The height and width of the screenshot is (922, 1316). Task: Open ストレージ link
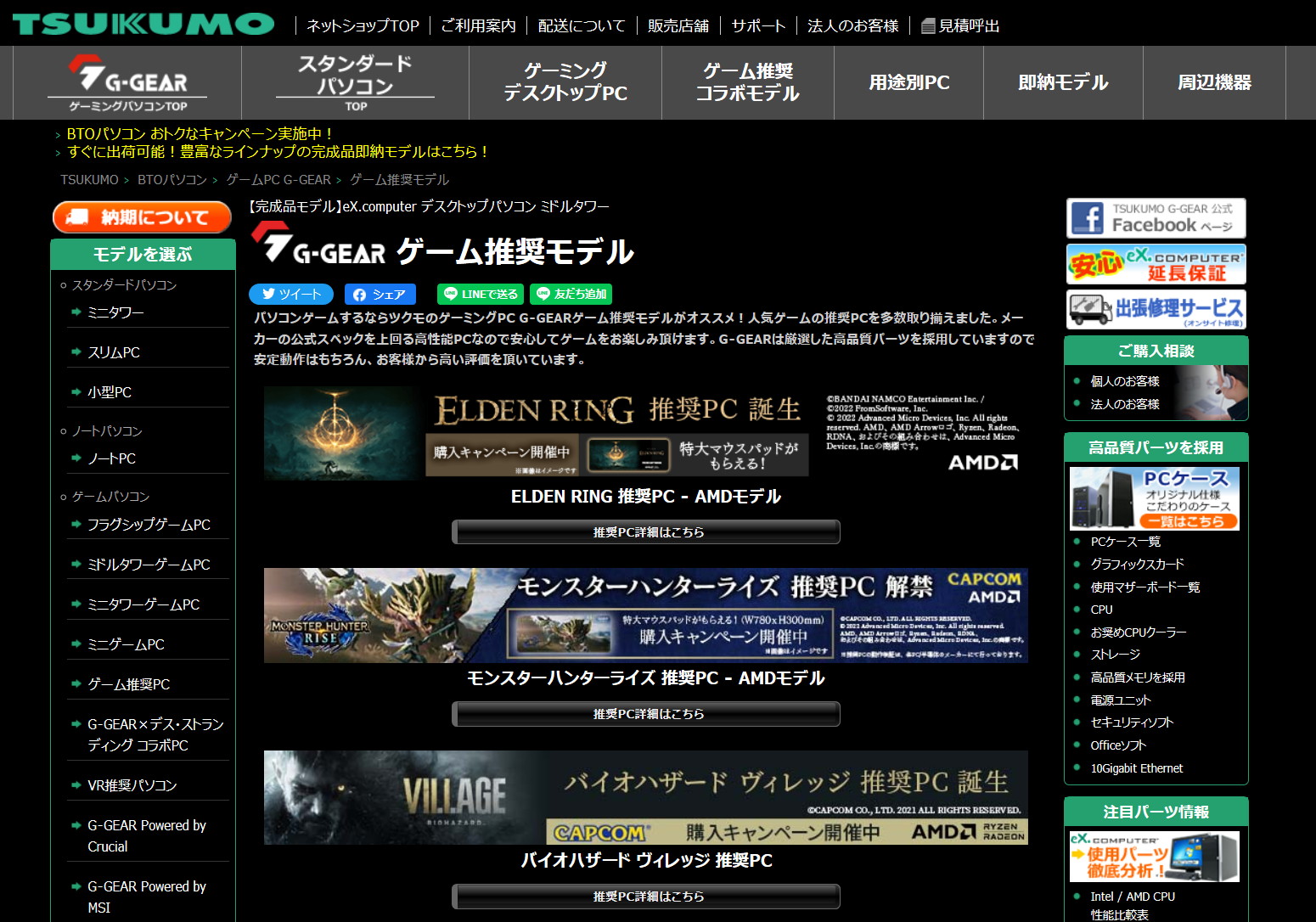tap(1115, 655)
